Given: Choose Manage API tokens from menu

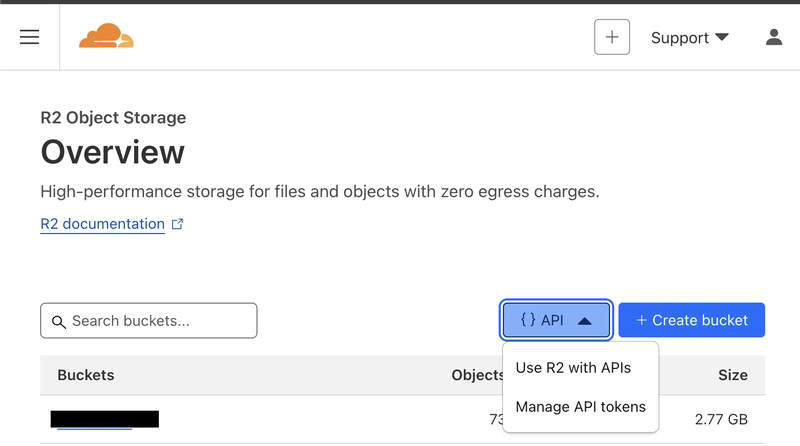Looking at the screenshot, I should [580, 407].
